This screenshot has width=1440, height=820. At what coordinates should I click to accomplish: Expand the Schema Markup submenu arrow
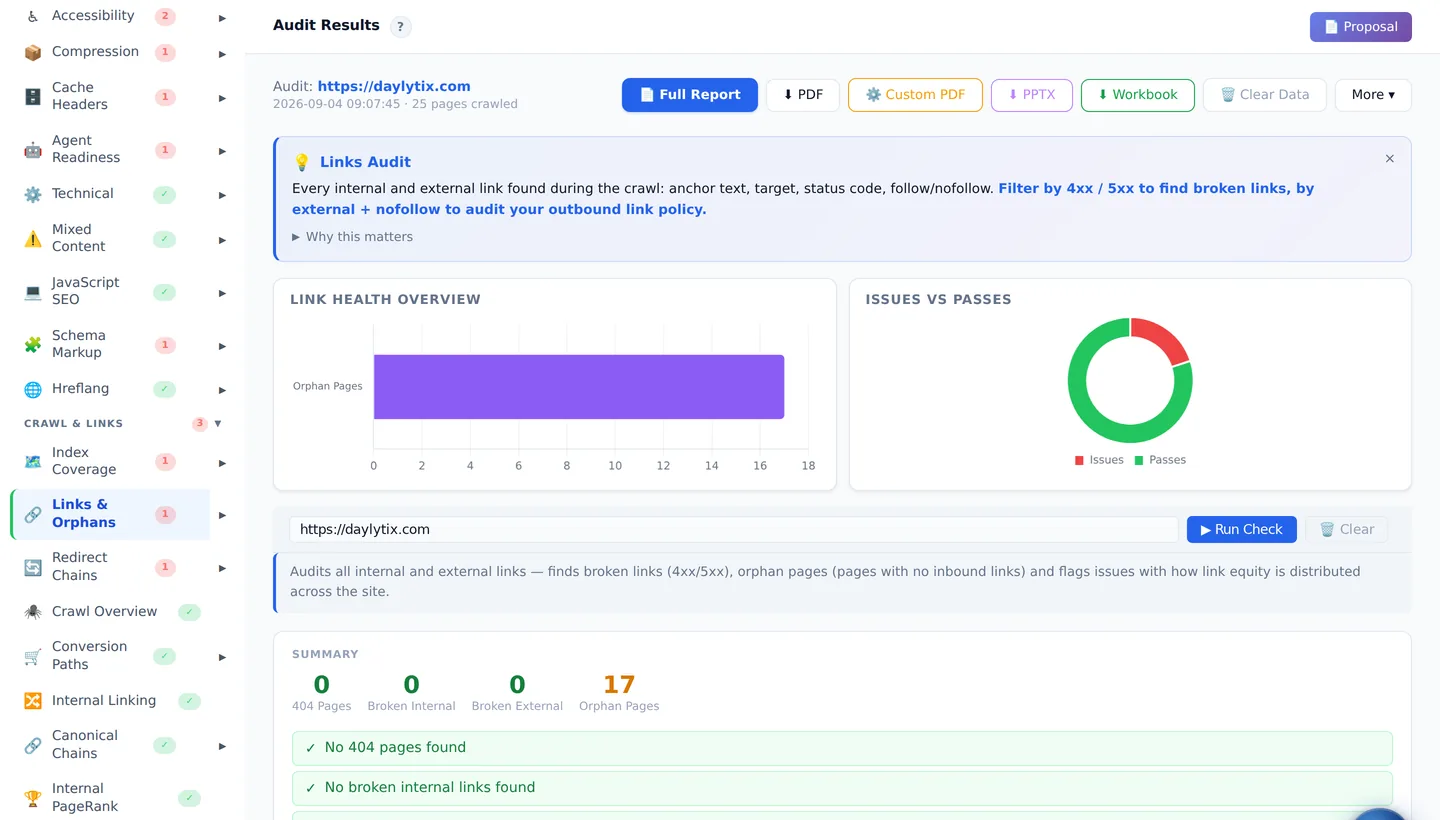[222, 346]
